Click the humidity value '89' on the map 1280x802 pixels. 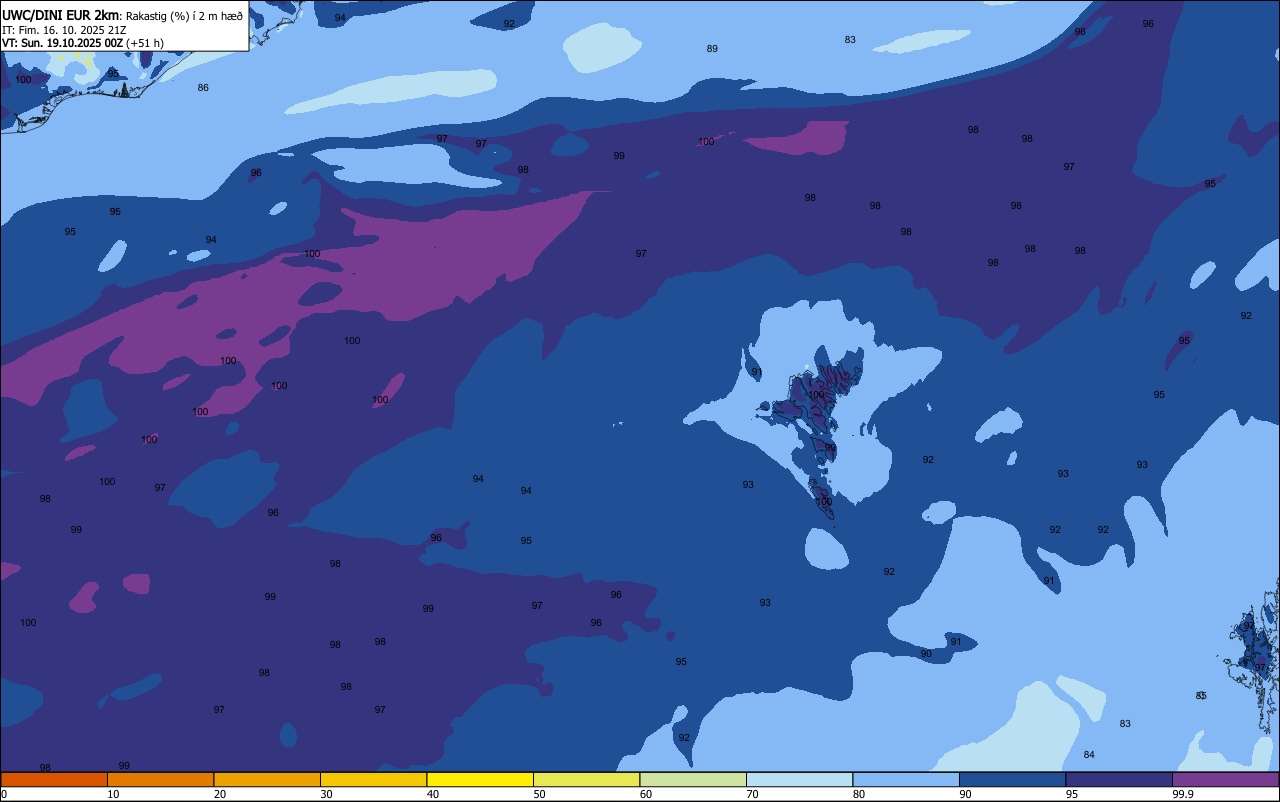pos(712,49)
